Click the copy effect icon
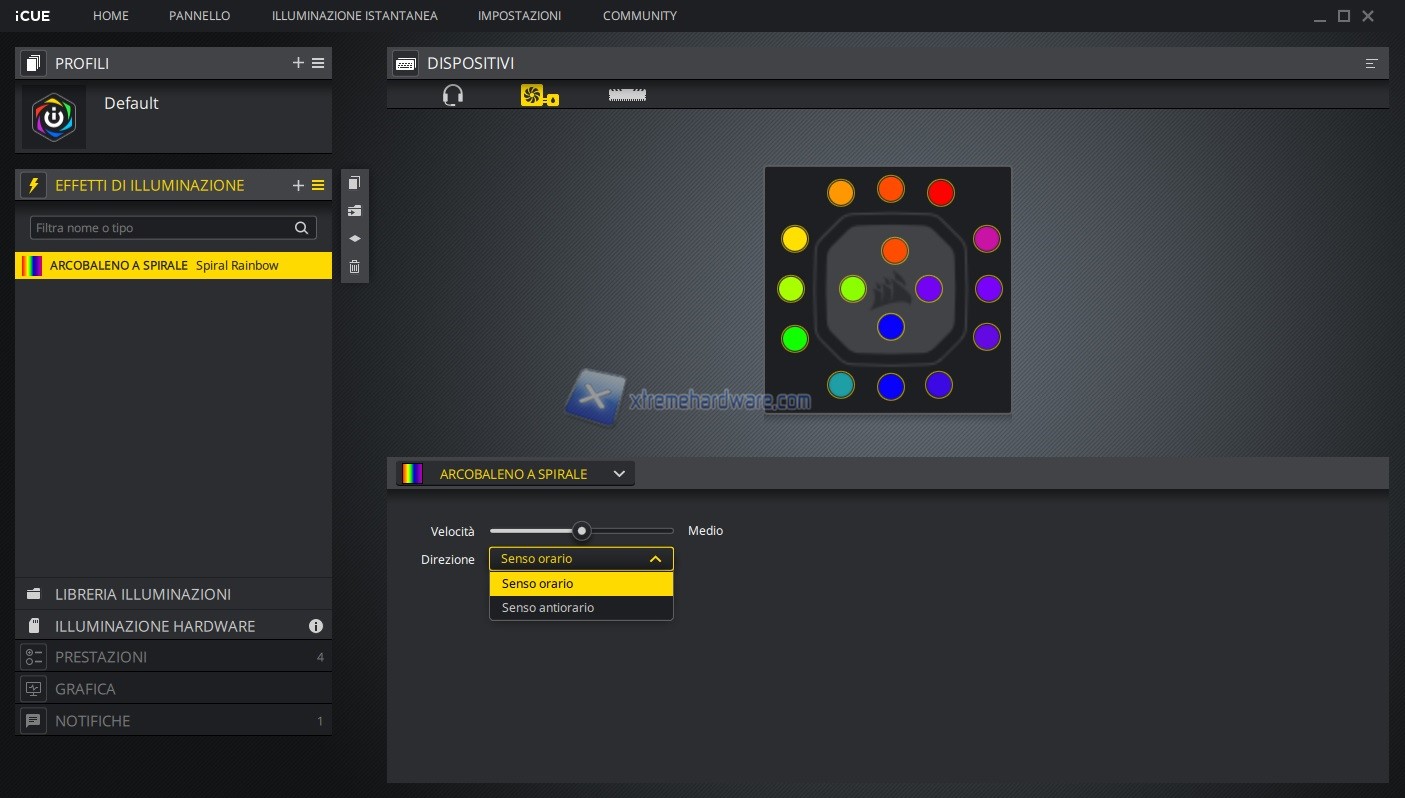Viewport: 1405px width, 798px height. pyautogui.click(x=354, y=183)
